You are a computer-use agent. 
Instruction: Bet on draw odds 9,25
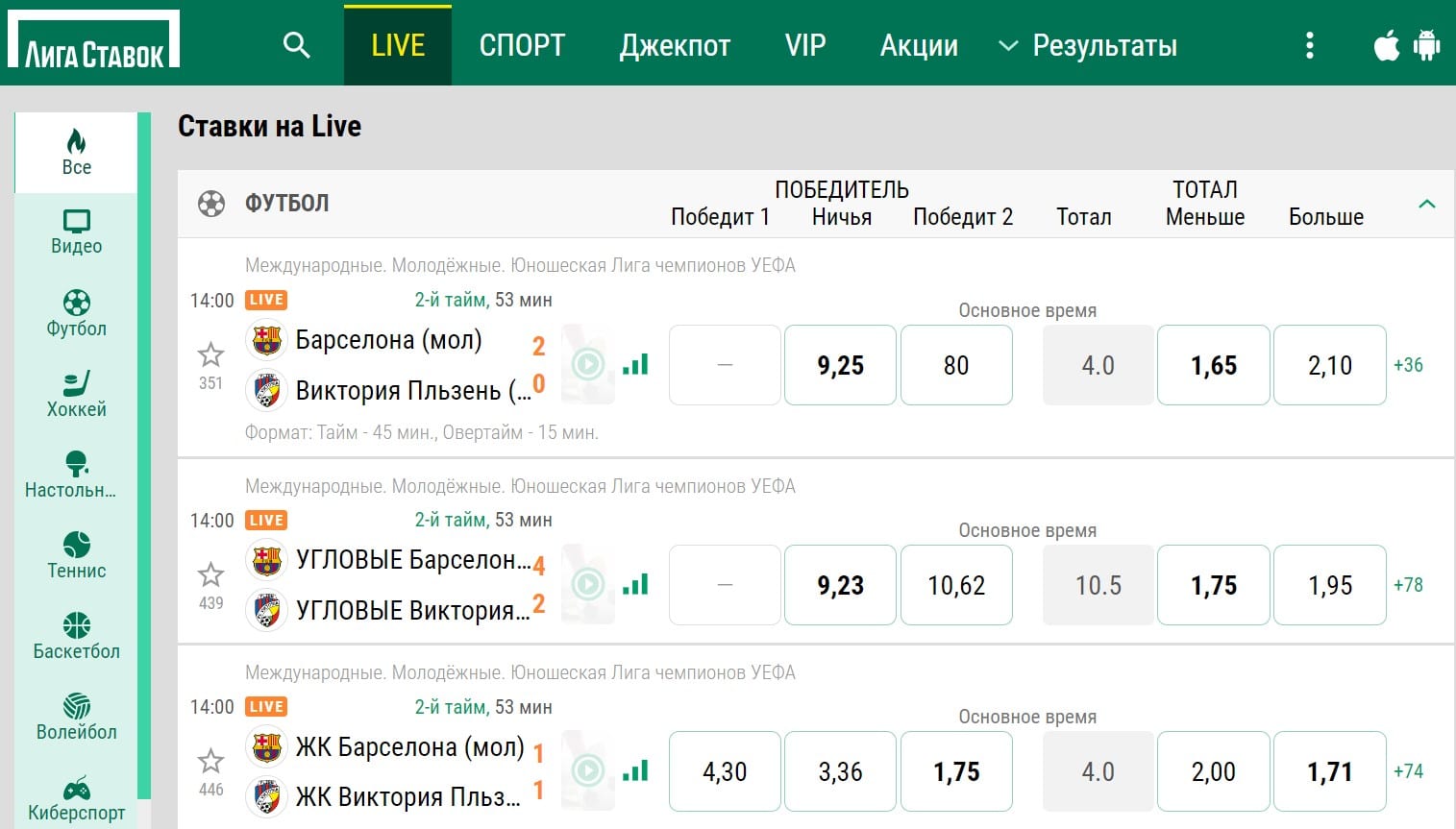[840, 365]
